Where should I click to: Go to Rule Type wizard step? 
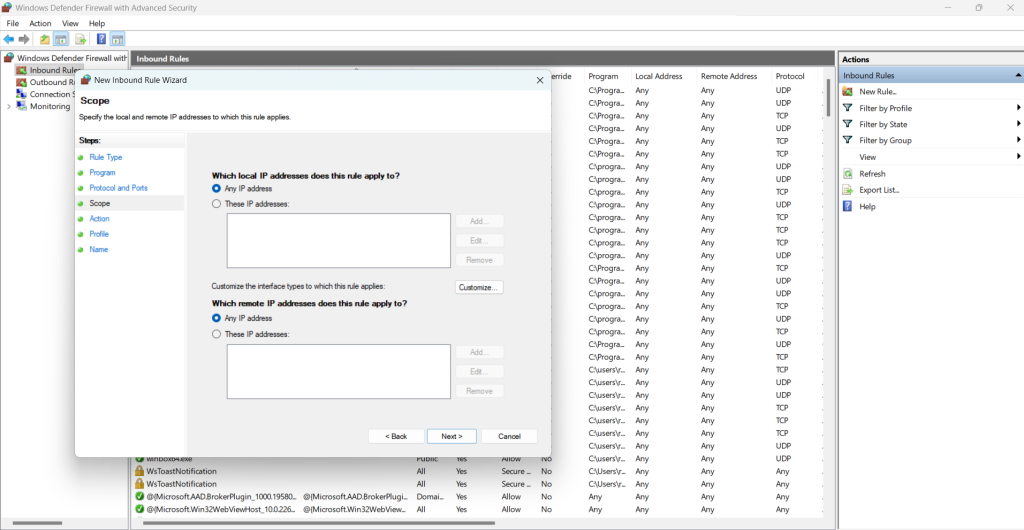point(106,157)
